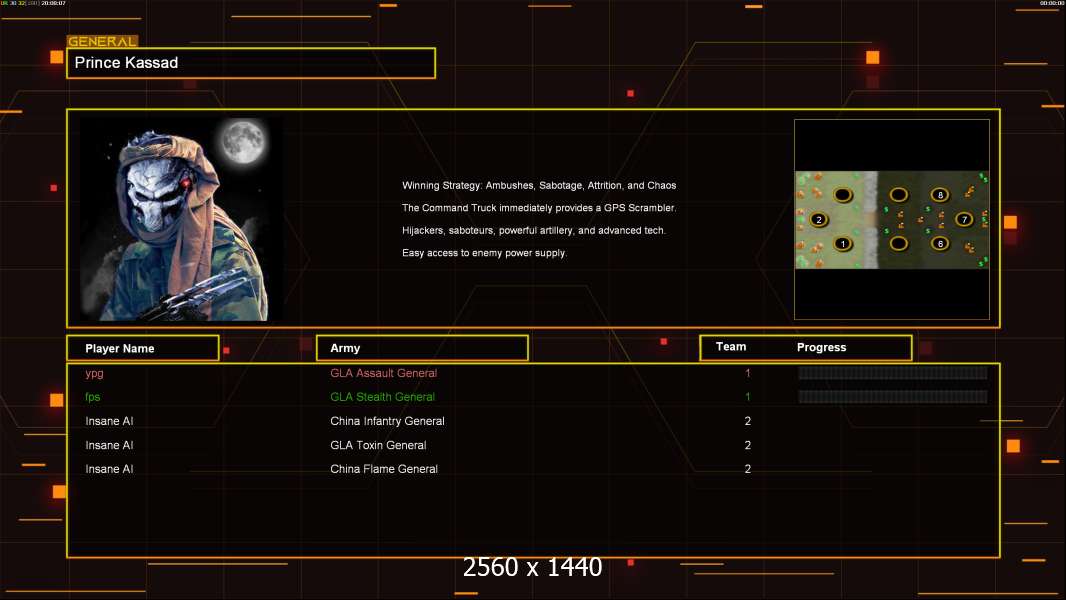
Task: Click the GLA Toxin General army entry
Action: click(x=378, y=445)
